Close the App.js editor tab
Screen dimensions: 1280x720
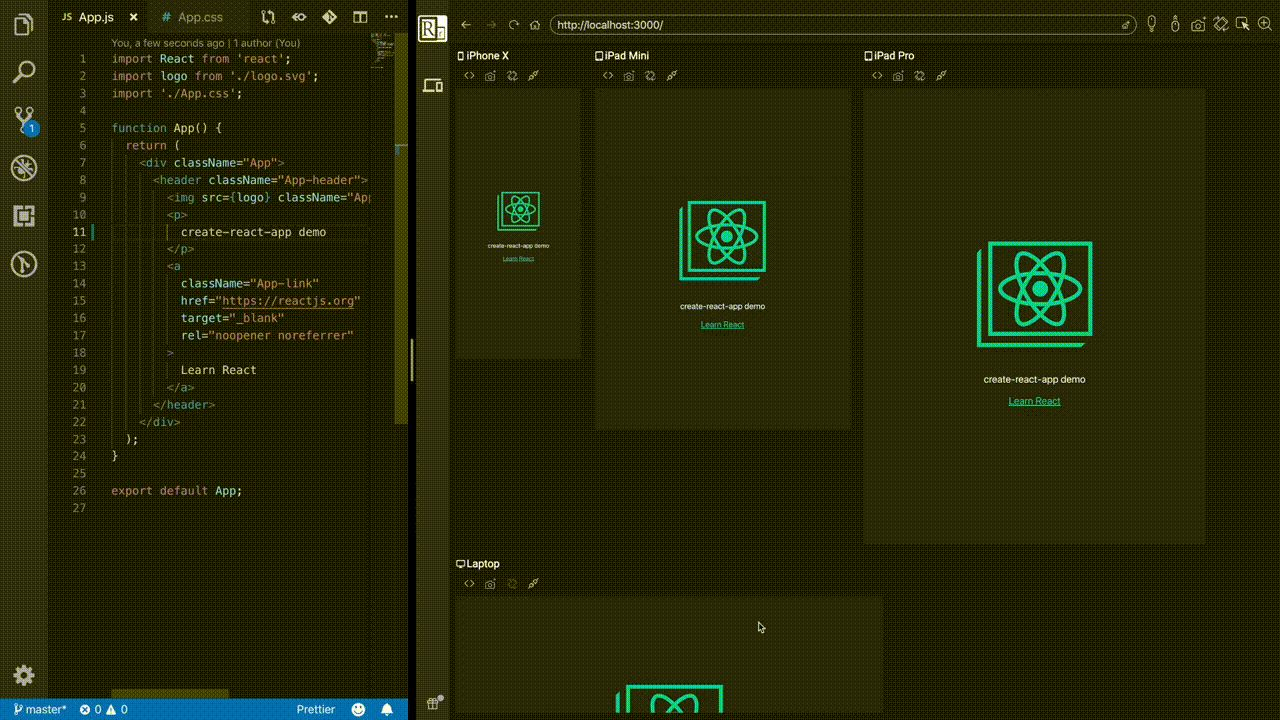click(x=131, y=17)
